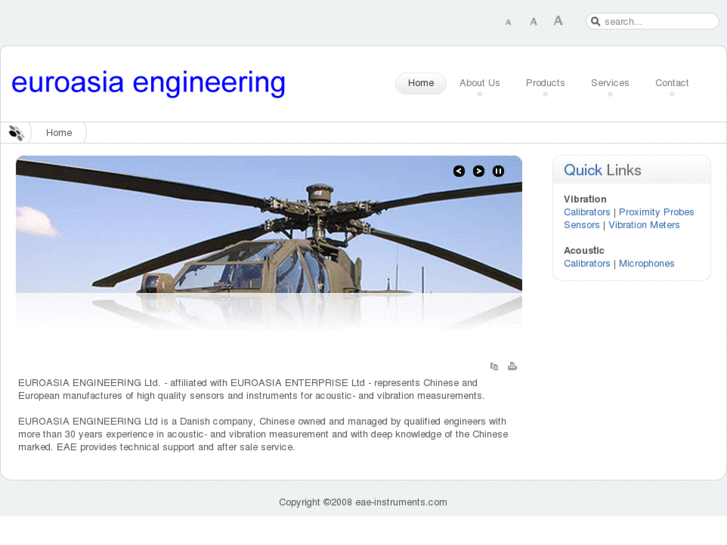The height and width of the screenshot is (545, 727).
Task: Click the paragraph starting 'EUROASIA ENGINEERING Ltd. - affiliated'
Action: point(251,389)
